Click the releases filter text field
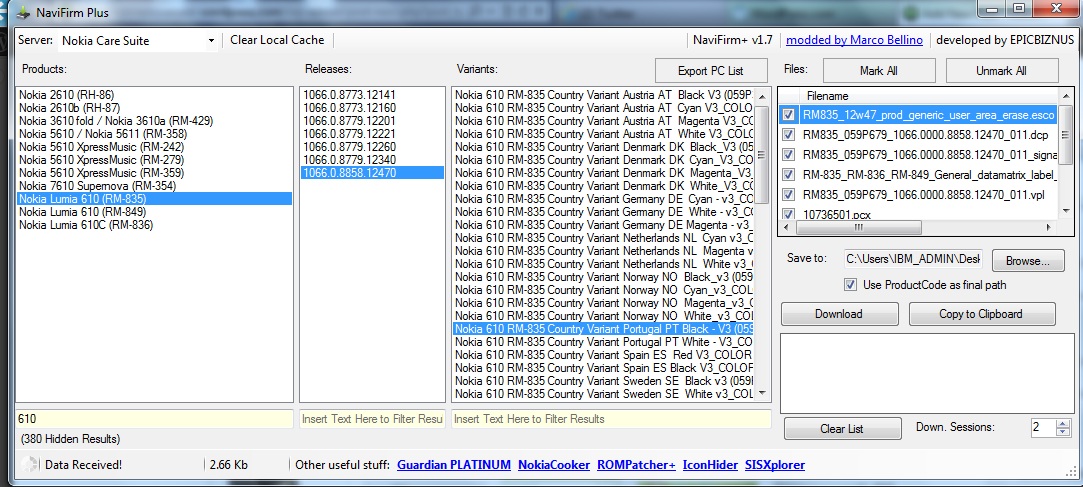Screen dimensions: 1083x487 [372, 419]
